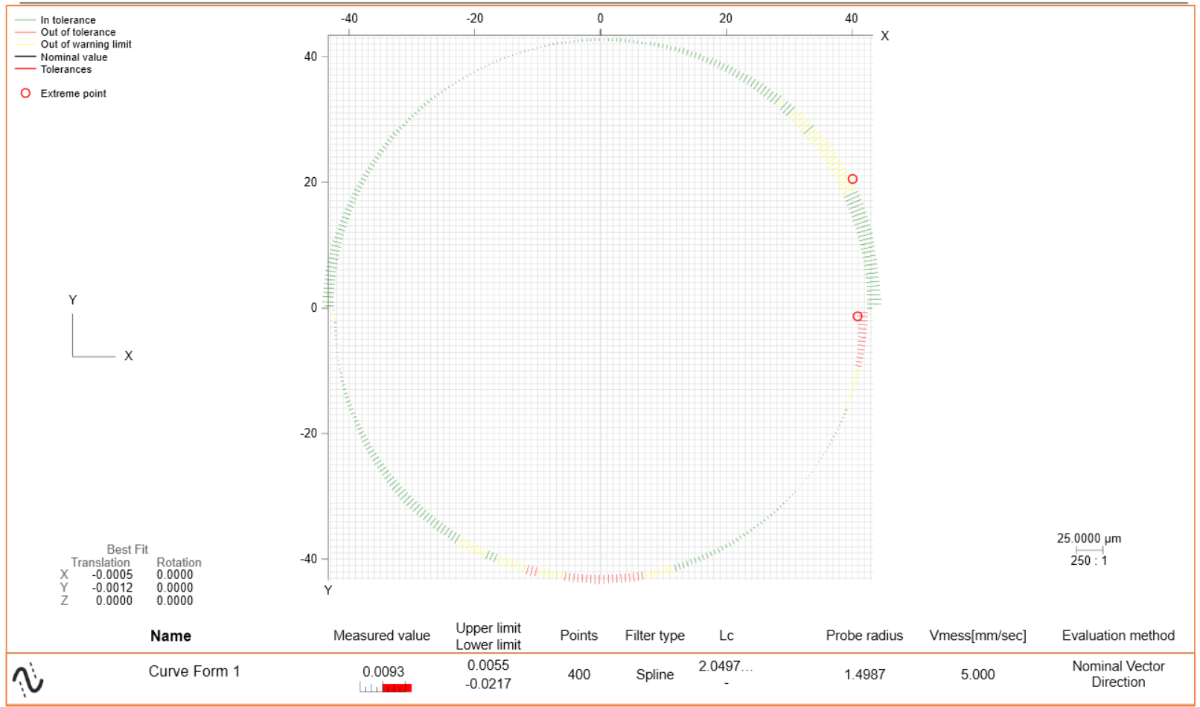Image resolution: width=1200 pixels, height=707 pixels.
Task: Click the left axis label '-20'
Action: coord(310,433)
